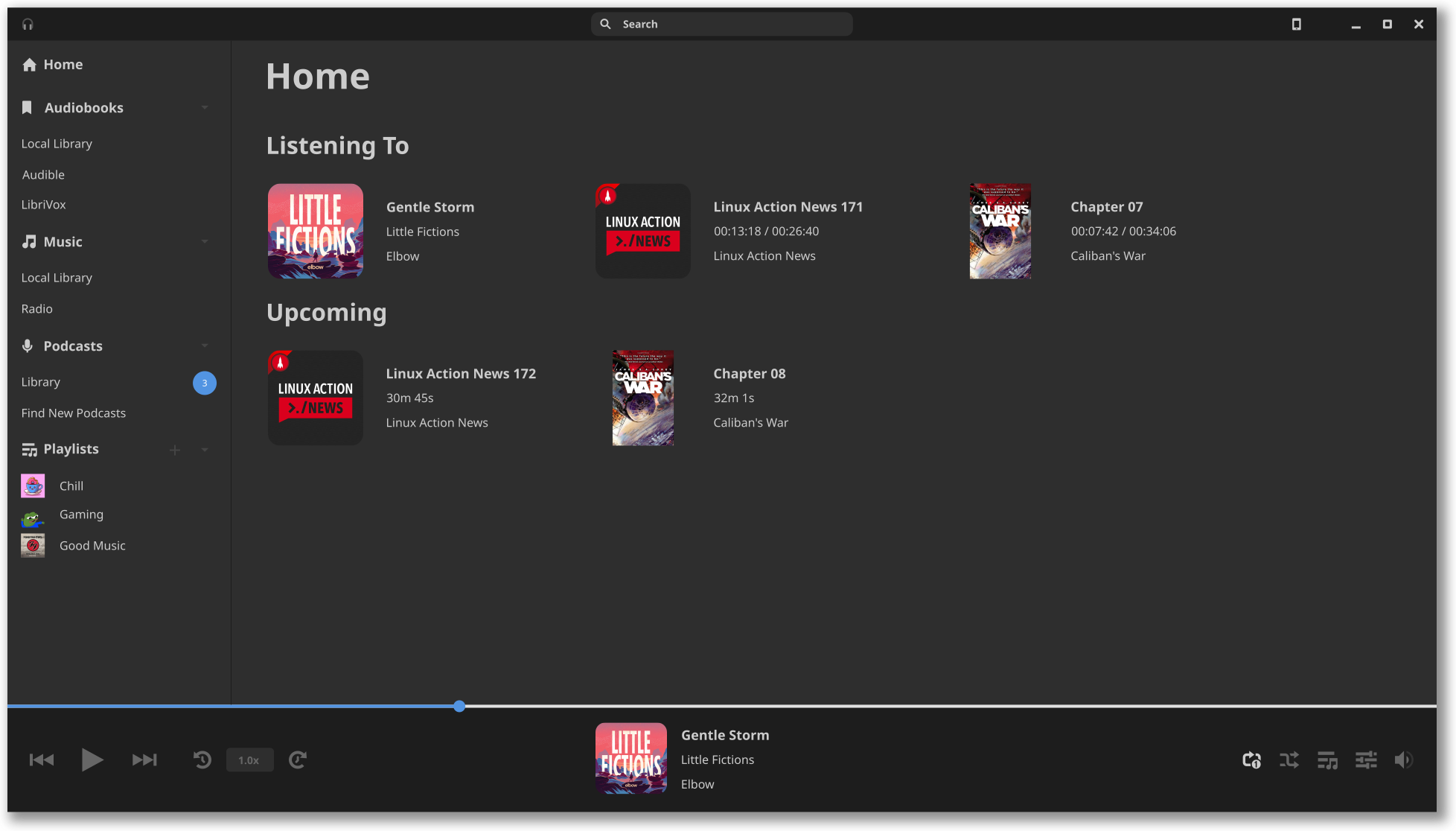Skip to the next track

(144, 760)
